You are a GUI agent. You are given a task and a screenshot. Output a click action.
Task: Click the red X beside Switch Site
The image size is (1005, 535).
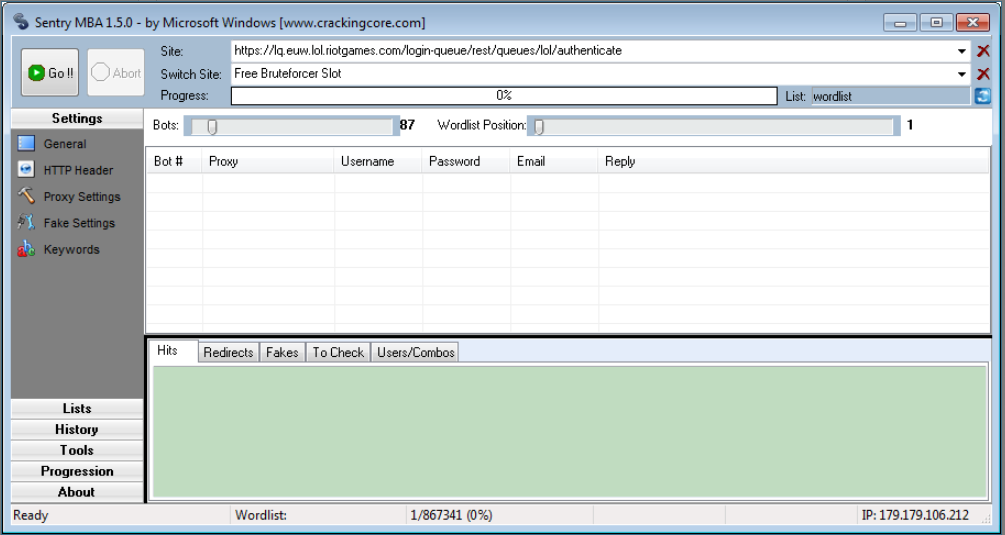point(983,74)
